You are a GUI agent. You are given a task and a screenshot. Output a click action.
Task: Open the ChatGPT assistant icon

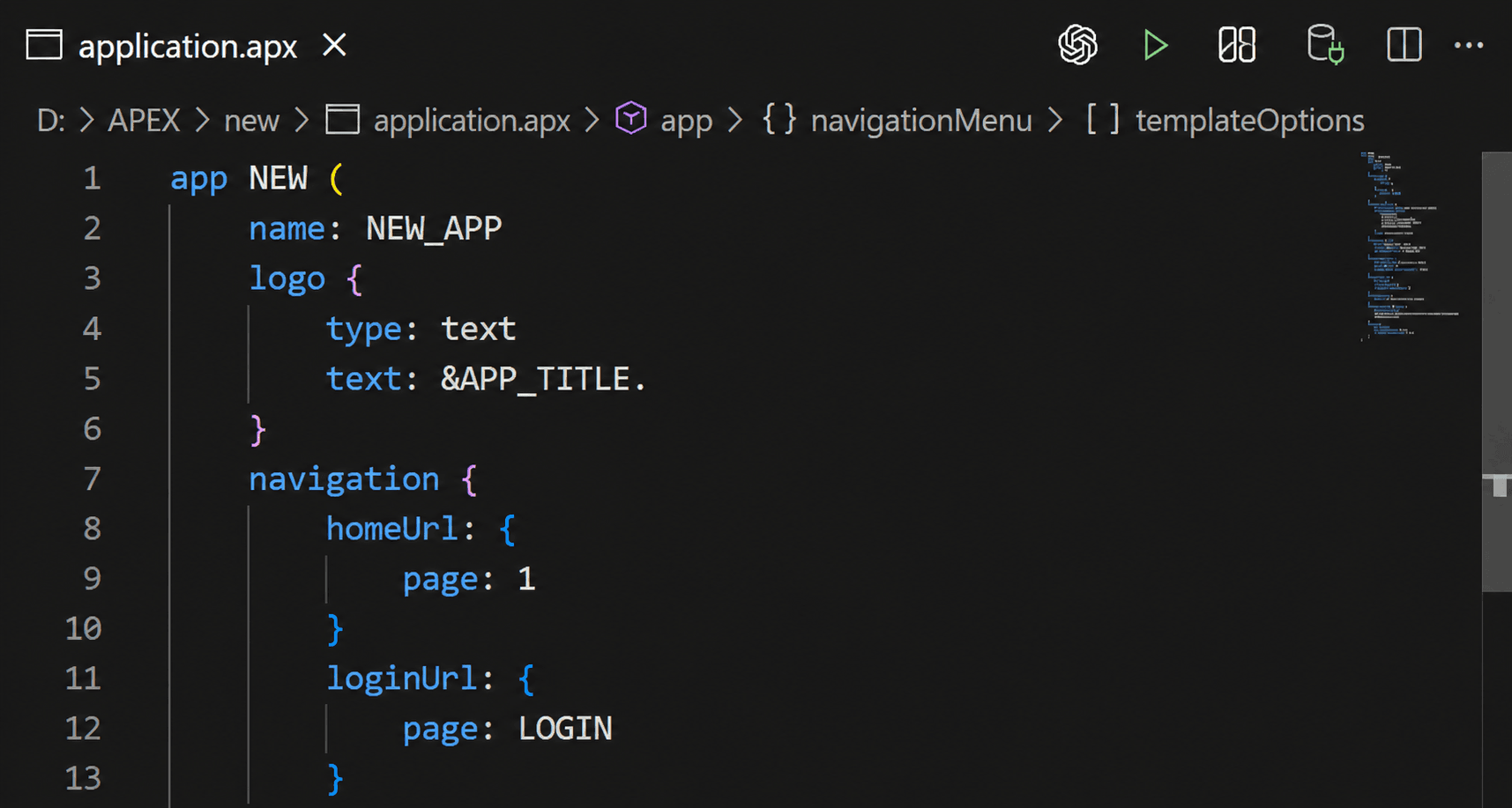[x=1077, y=45]
